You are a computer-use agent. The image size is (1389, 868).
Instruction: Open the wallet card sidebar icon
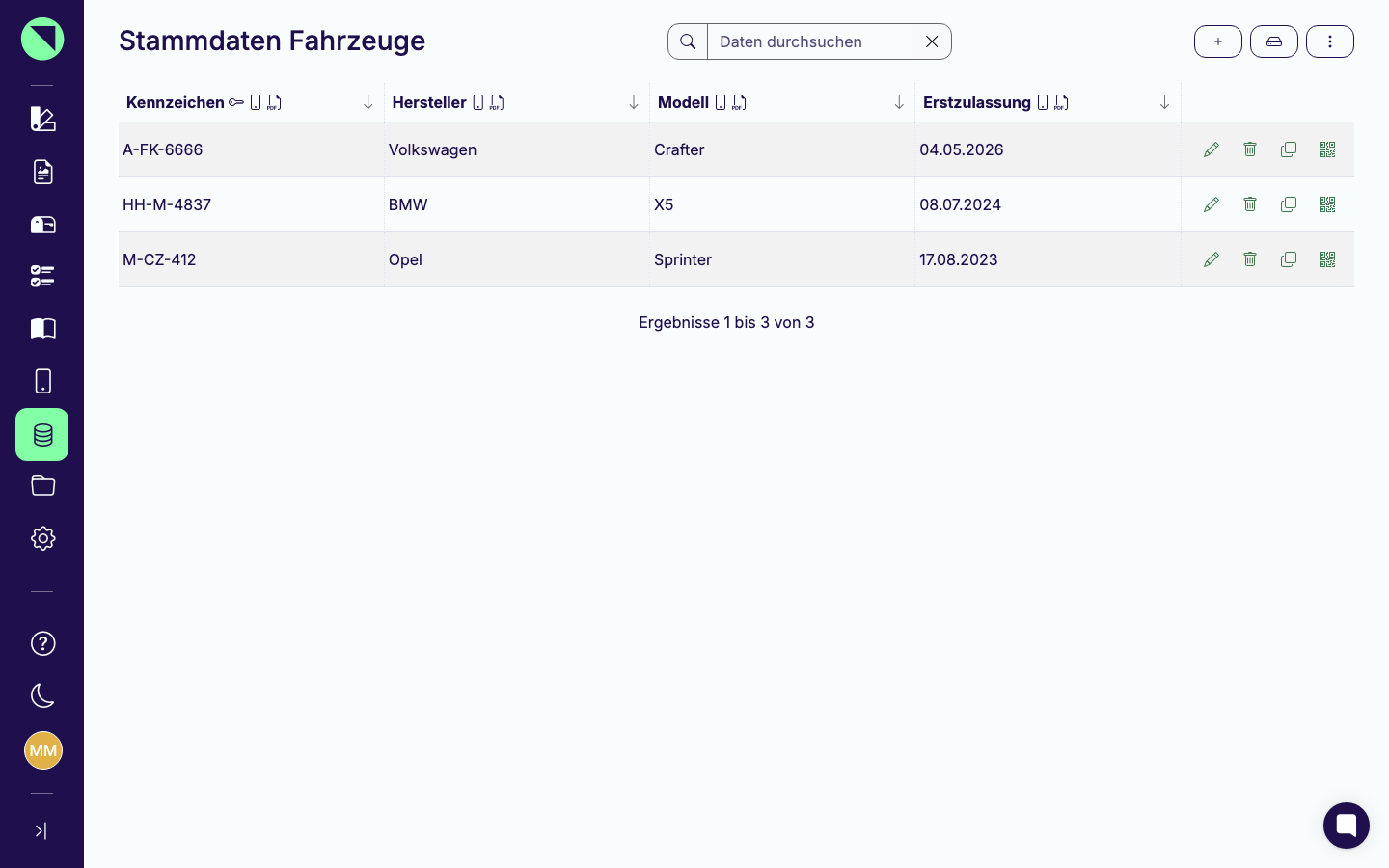coord(42,225)
